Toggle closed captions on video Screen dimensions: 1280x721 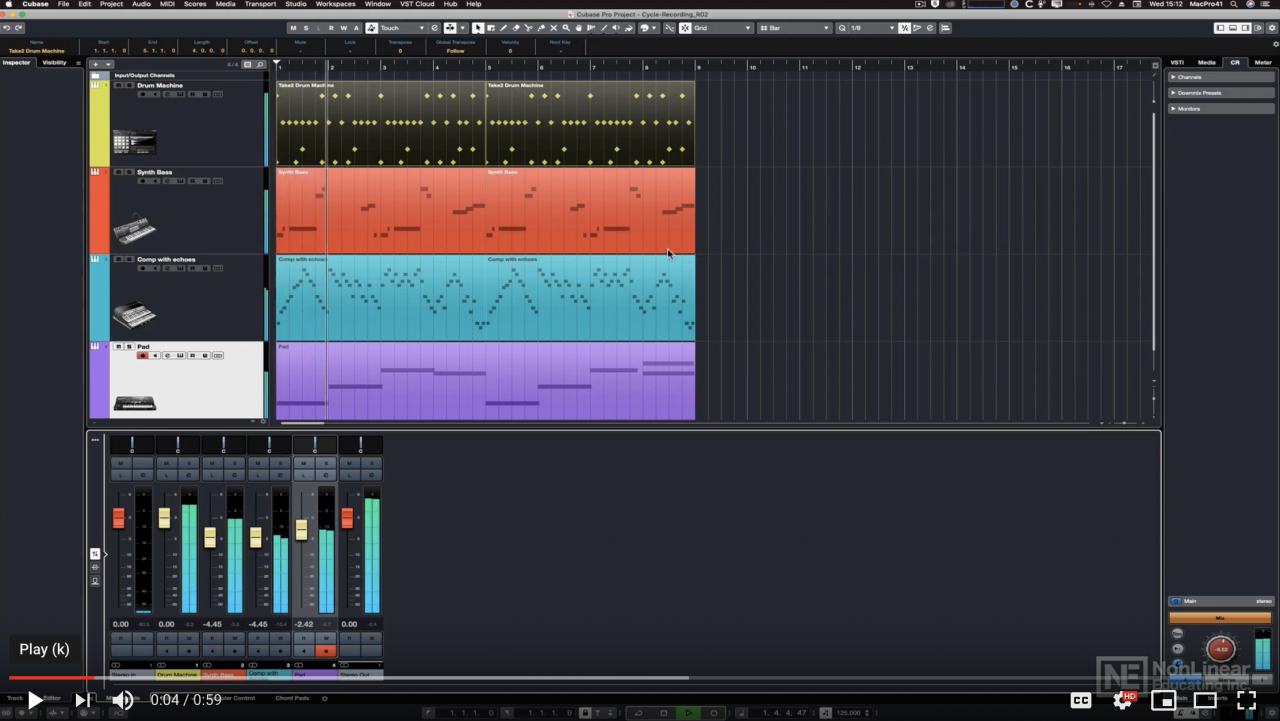[x=1081, y=700]
